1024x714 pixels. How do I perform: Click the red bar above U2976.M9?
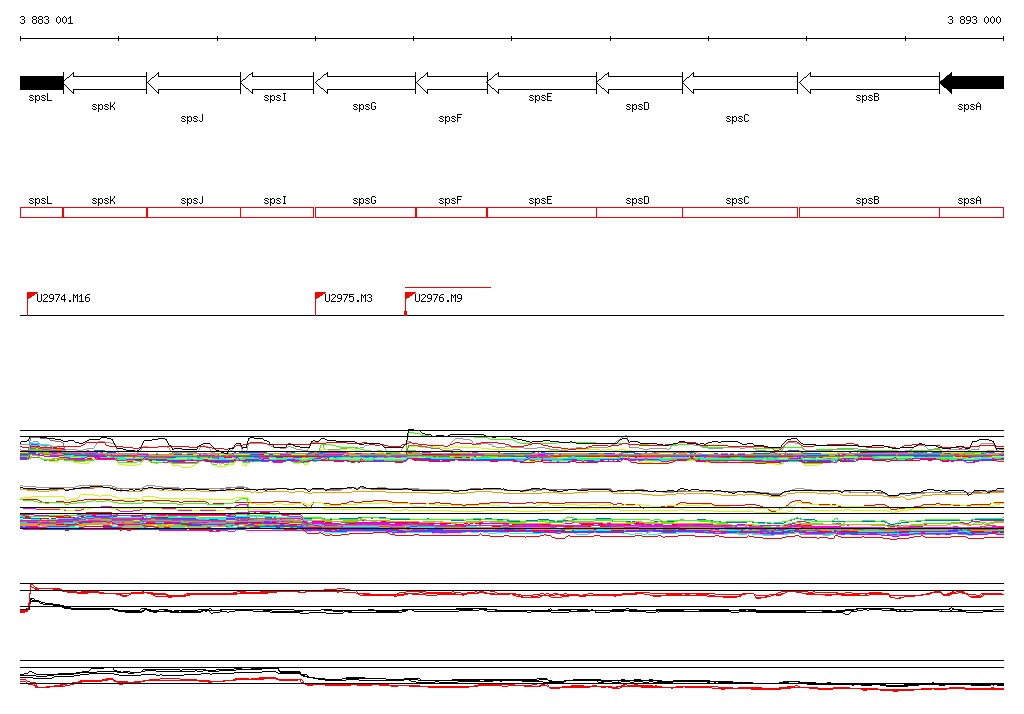pyautogui.click(x=448, y=287)
